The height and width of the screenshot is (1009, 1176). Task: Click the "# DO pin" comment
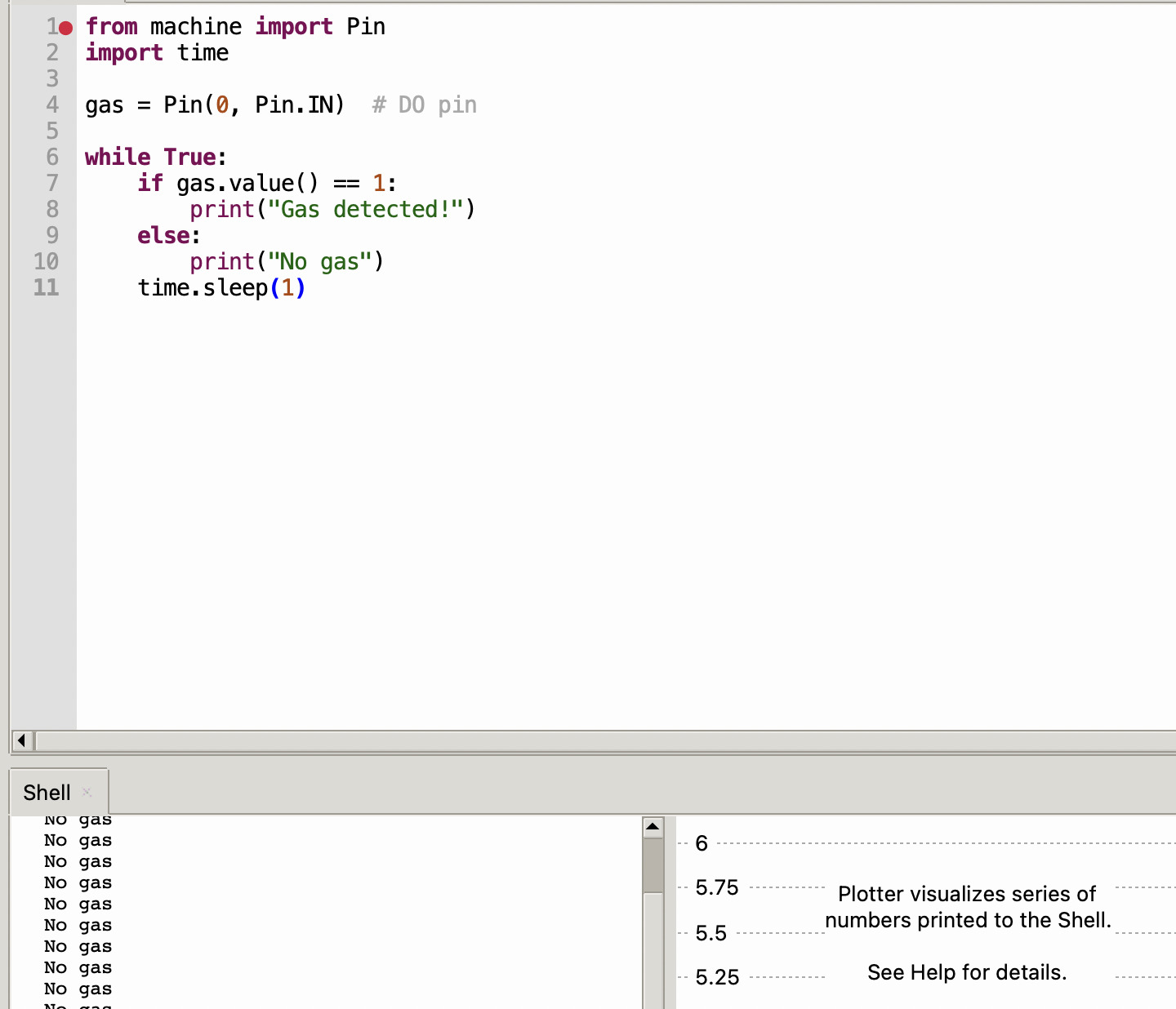[425, 105]
